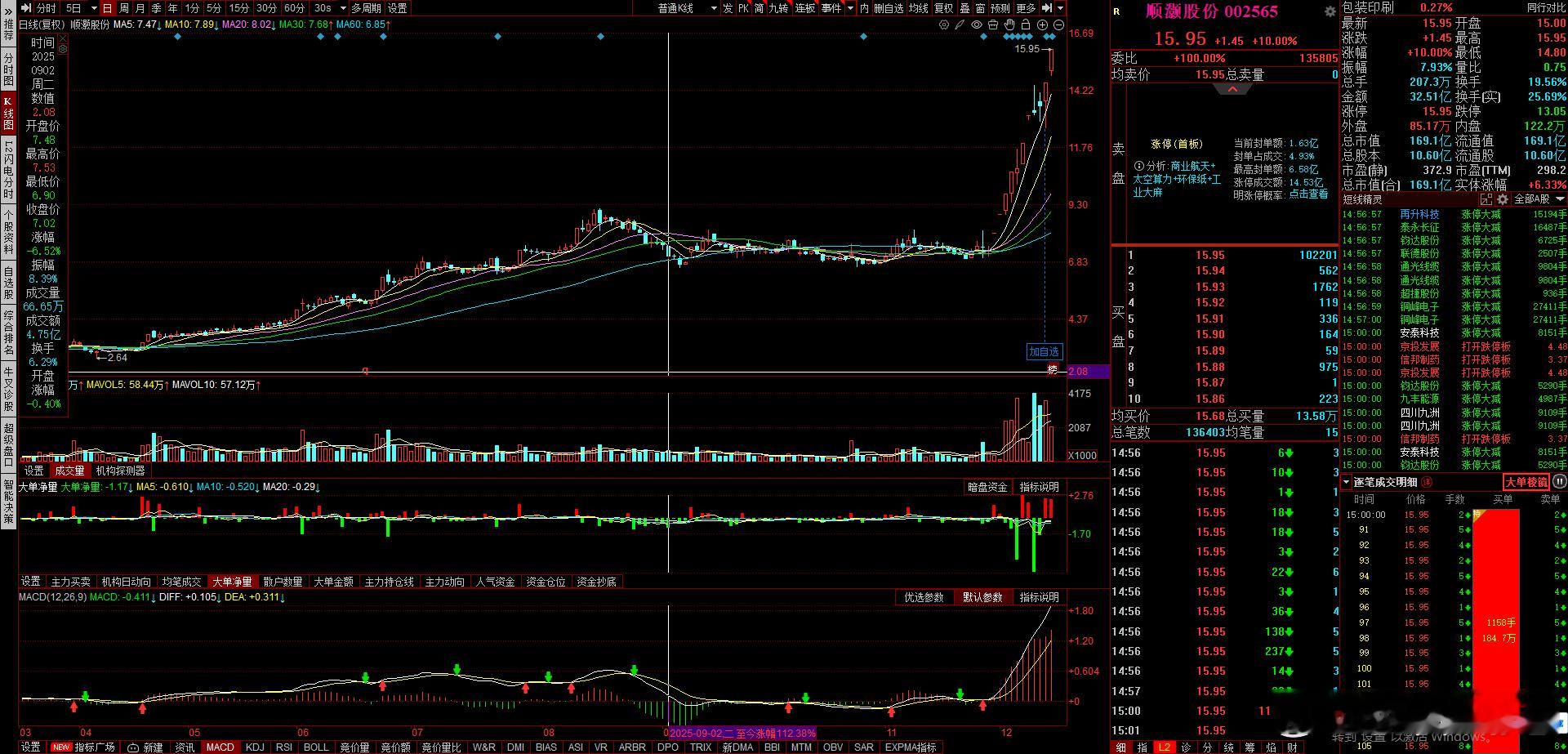
Task: Click the 暗盘资金 button
Action: (987, 487)
